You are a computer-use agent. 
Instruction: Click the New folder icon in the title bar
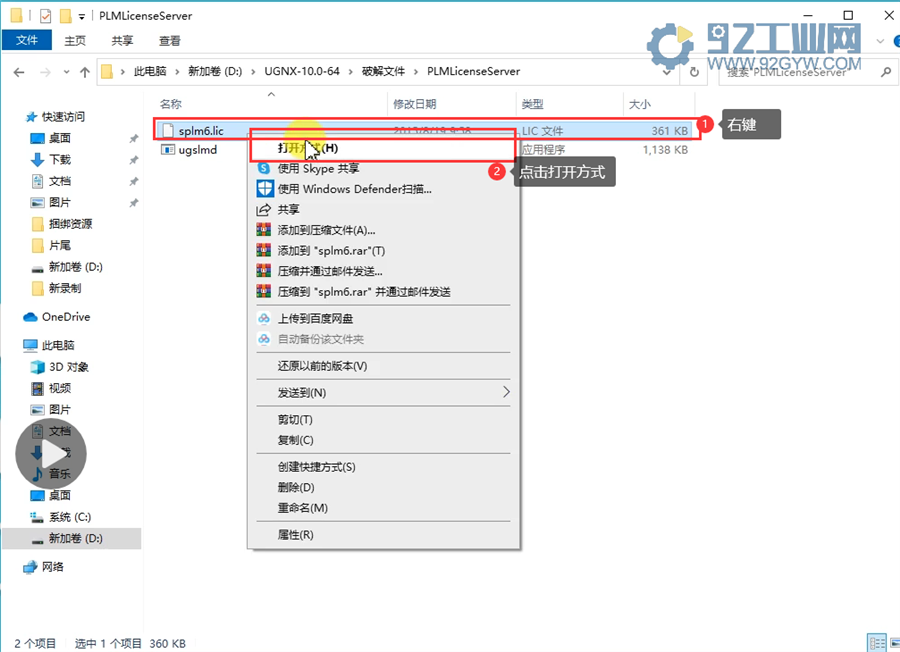tap(65, 16)
